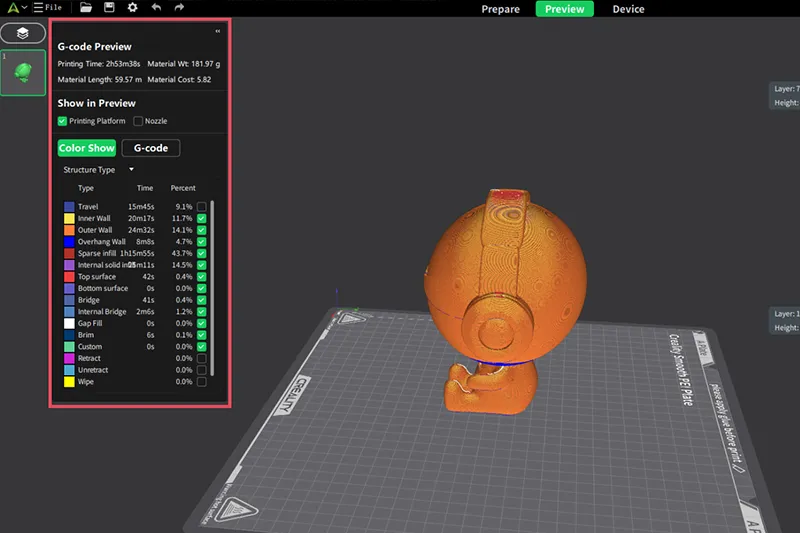Viewport: 800px width, 533px height.
Task: Enable the Nozzle checkbox
Action: [138, 121]
